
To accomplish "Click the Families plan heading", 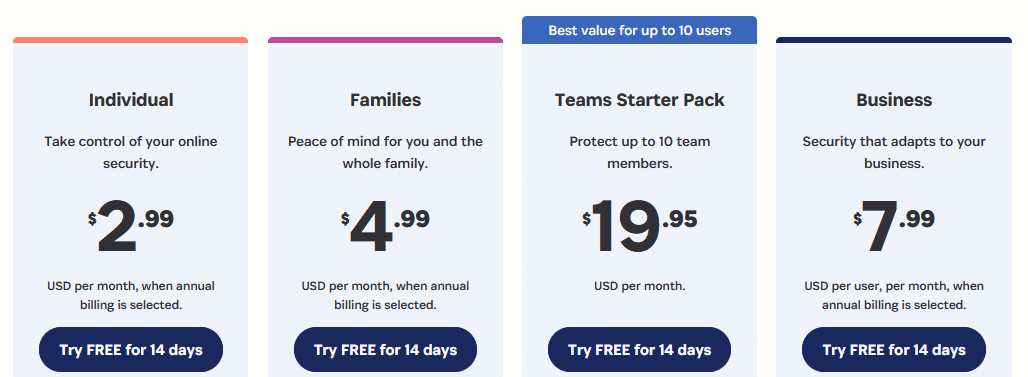I will tap(386, 100).
